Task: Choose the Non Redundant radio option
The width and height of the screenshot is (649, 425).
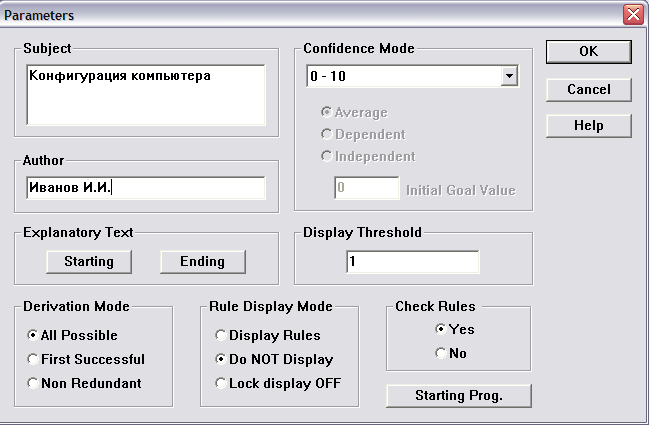Action: pyautogui.click(x=84, y=383)
